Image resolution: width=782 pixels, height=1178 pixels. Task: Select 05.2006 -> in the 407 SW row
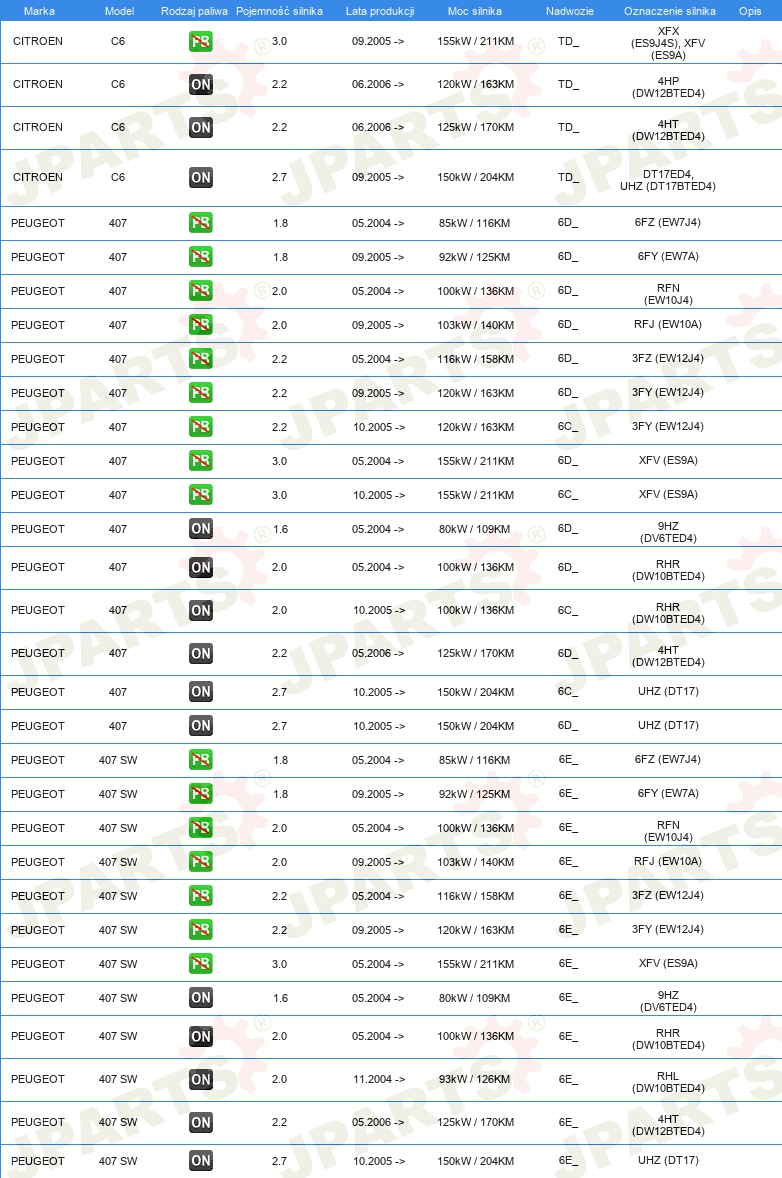[378, 1122]
